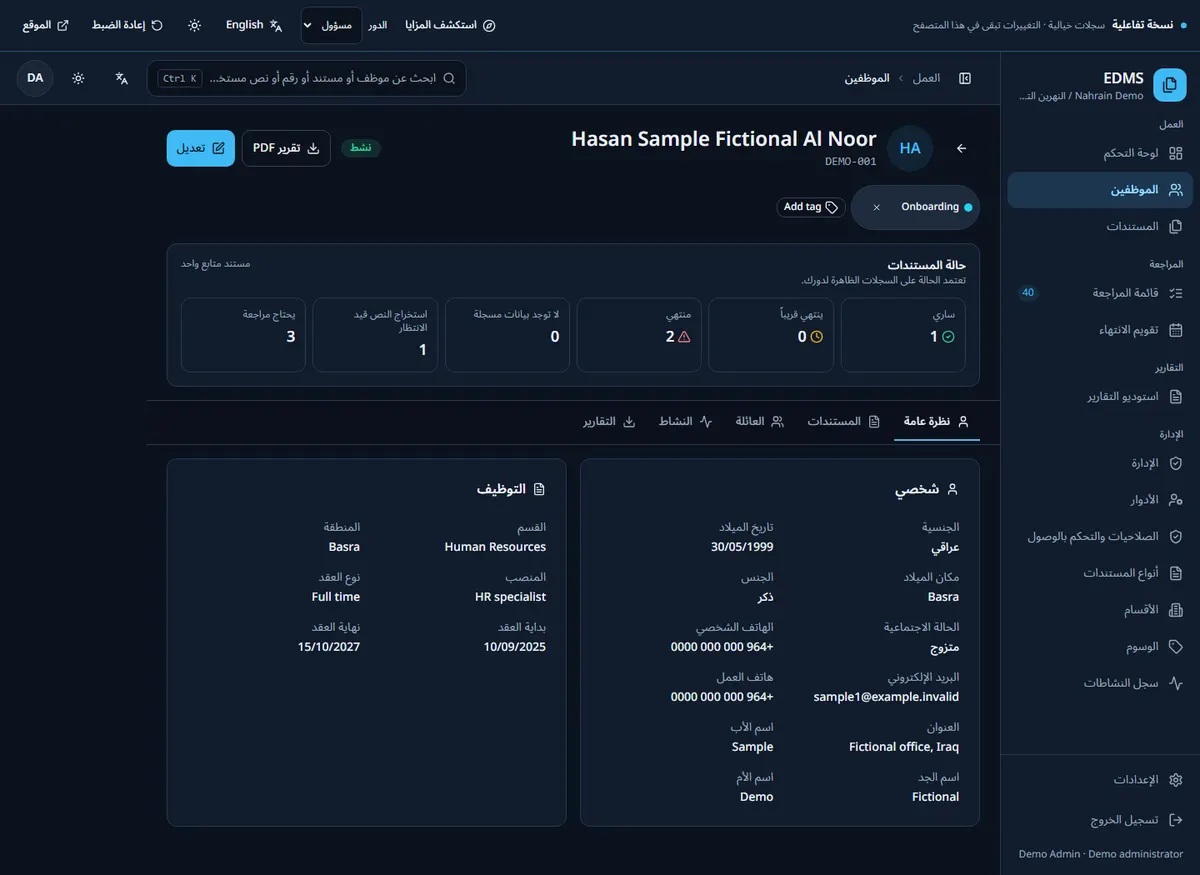
Task: Switch interface language to English
Action: click(x=254, y=25)
